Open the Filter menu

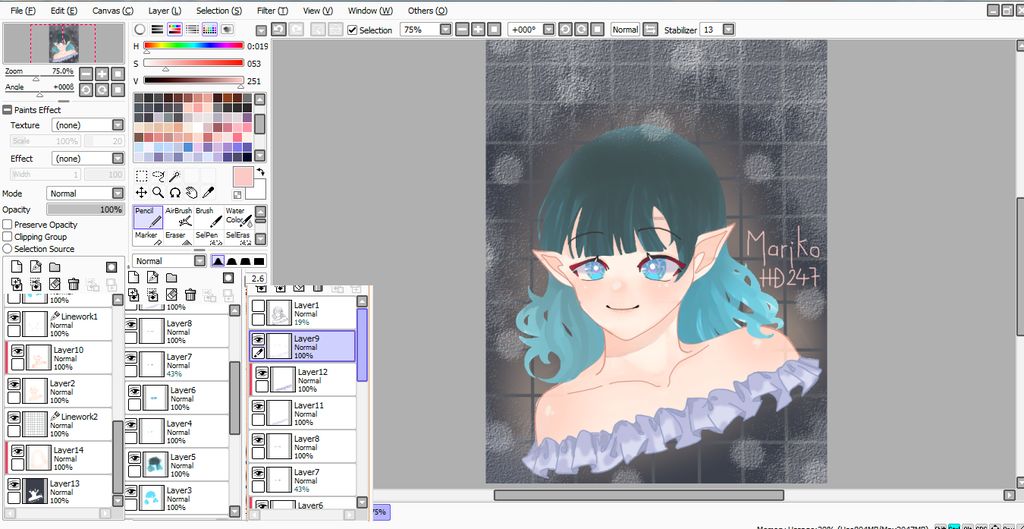(x=272, y=10)
